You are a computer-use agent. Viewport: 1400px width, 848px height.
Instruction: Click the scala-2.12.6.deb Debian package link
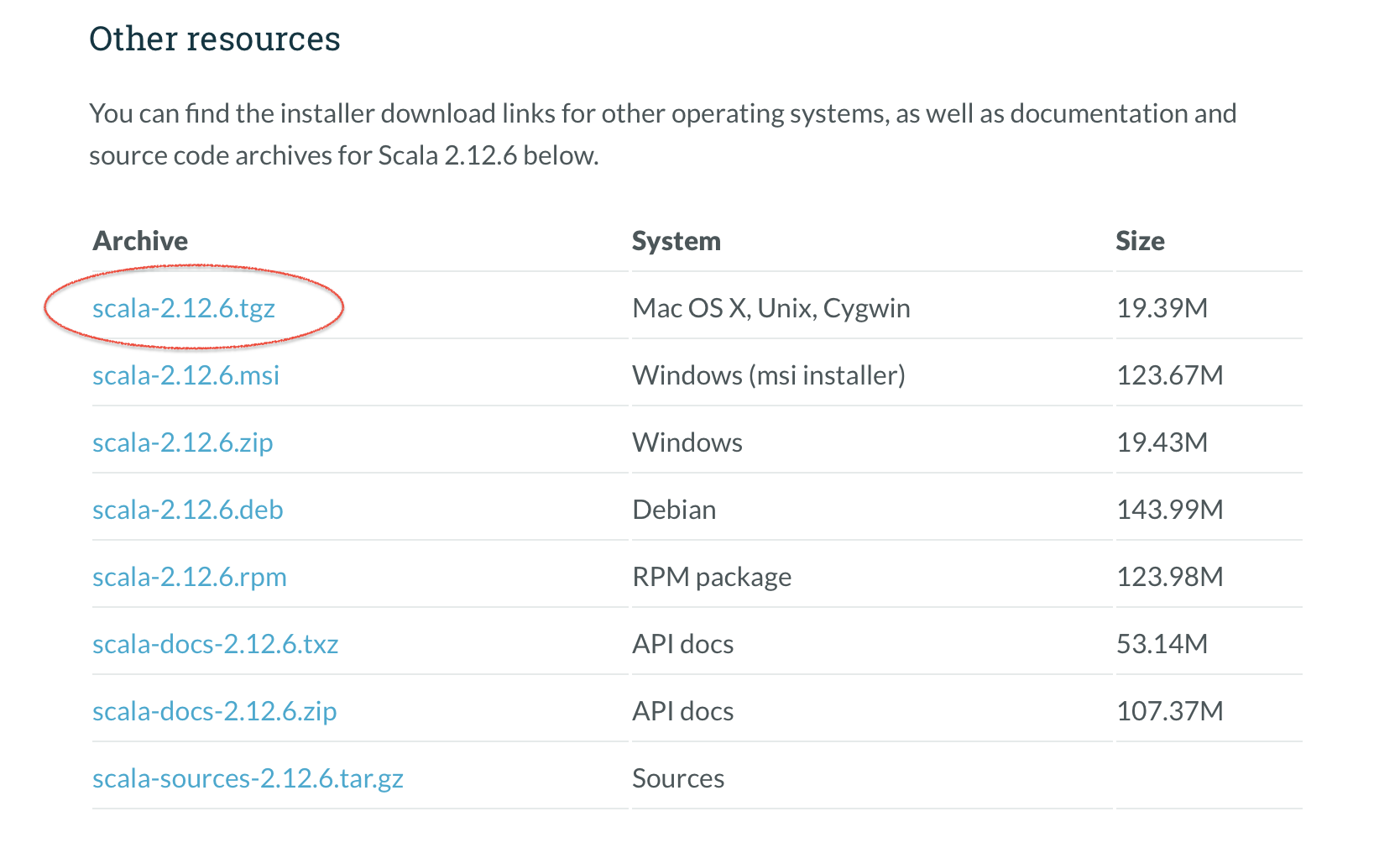coord(188,510)
